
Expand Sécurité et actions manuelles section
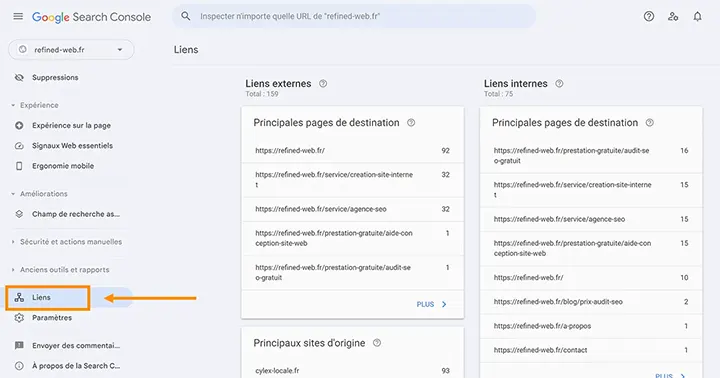pos(67,242)
